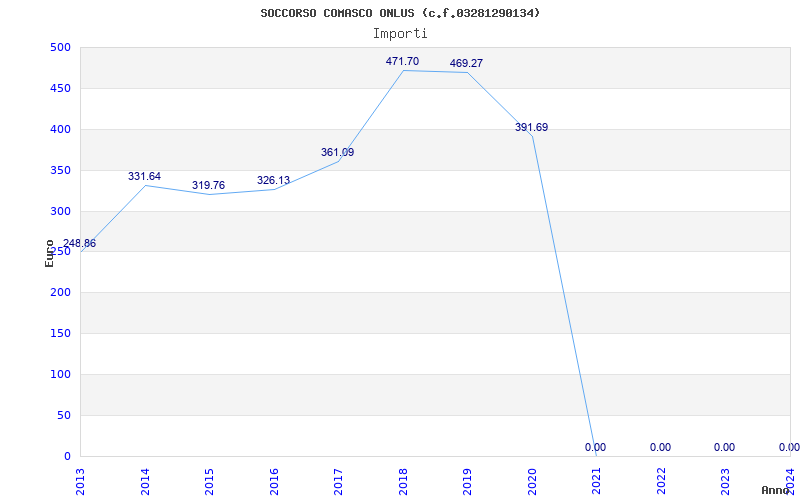
Task: Click the 2018 x-axis tick label
Action: pos(403,481)
